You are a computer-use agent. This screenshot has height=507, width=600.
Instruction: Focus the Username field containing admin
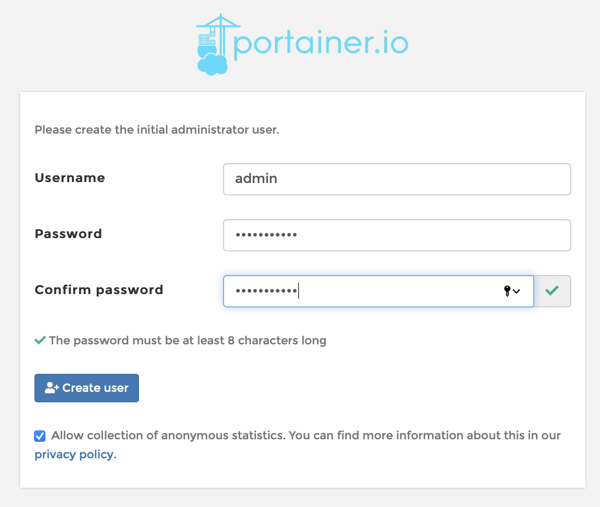pos(397,179)
